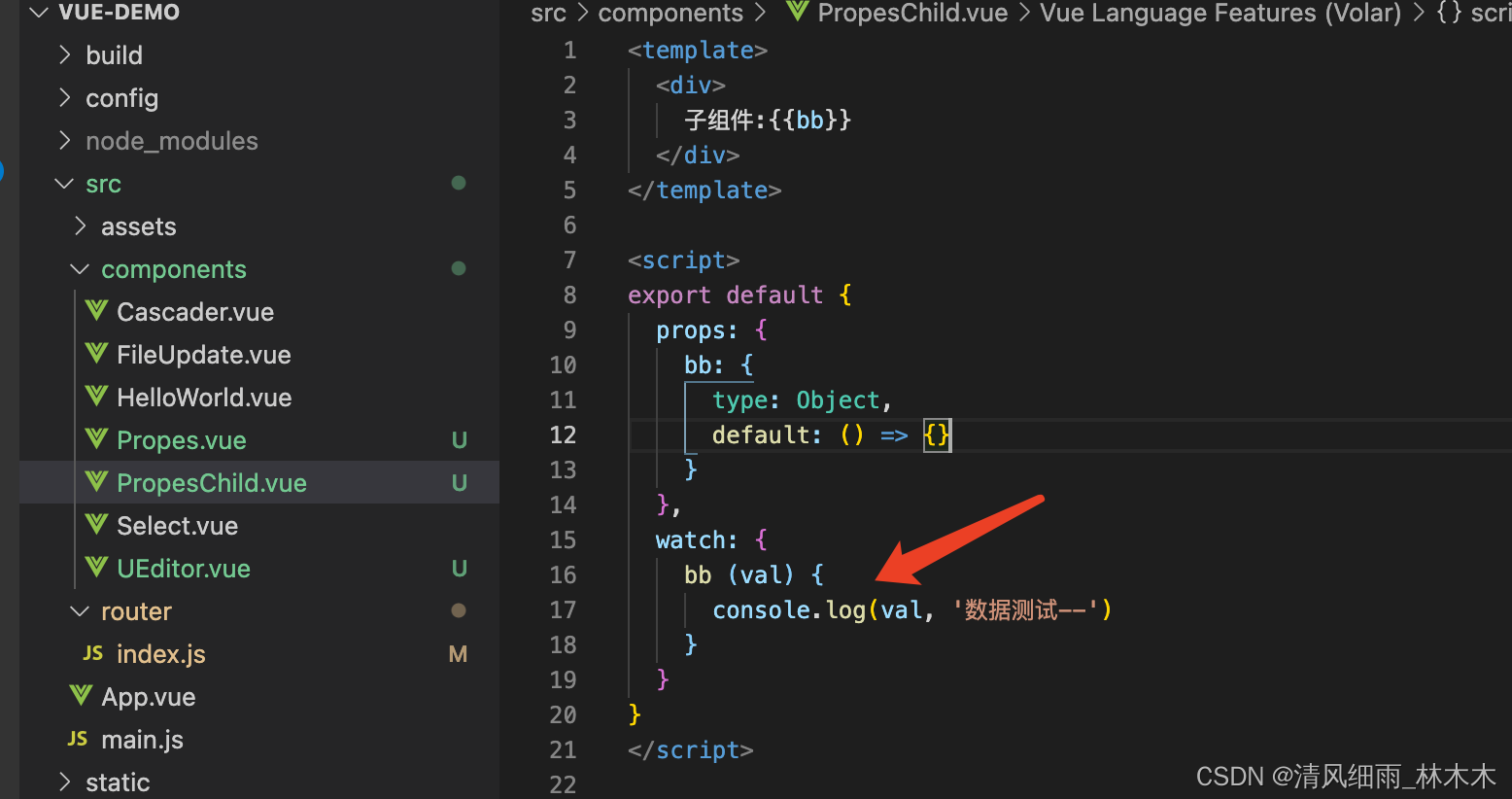Open Select.vue file

177,526
